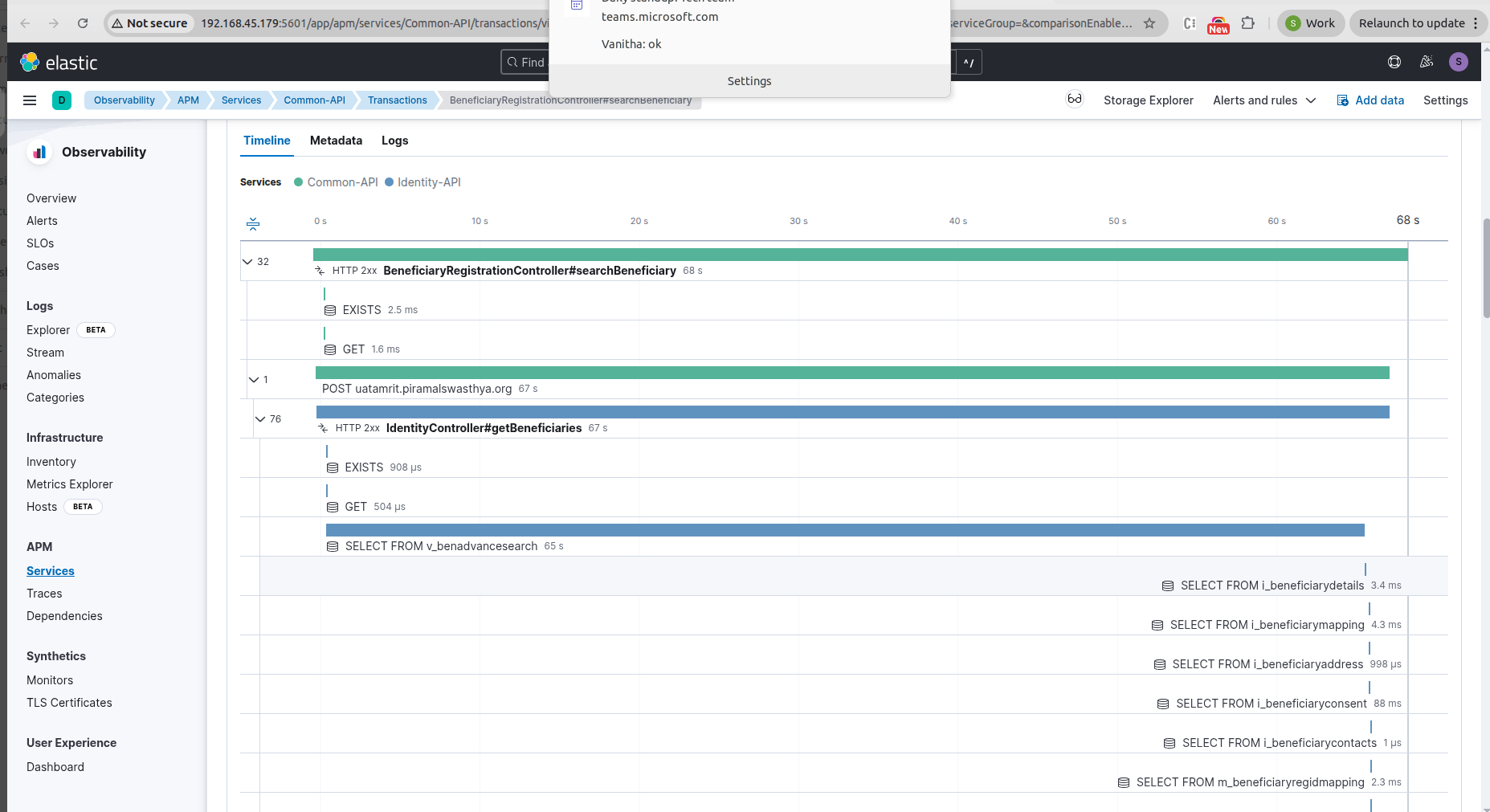Switch to the Logs tab
The width and height of the screenshot is (1490, 812).
point(394,141)
